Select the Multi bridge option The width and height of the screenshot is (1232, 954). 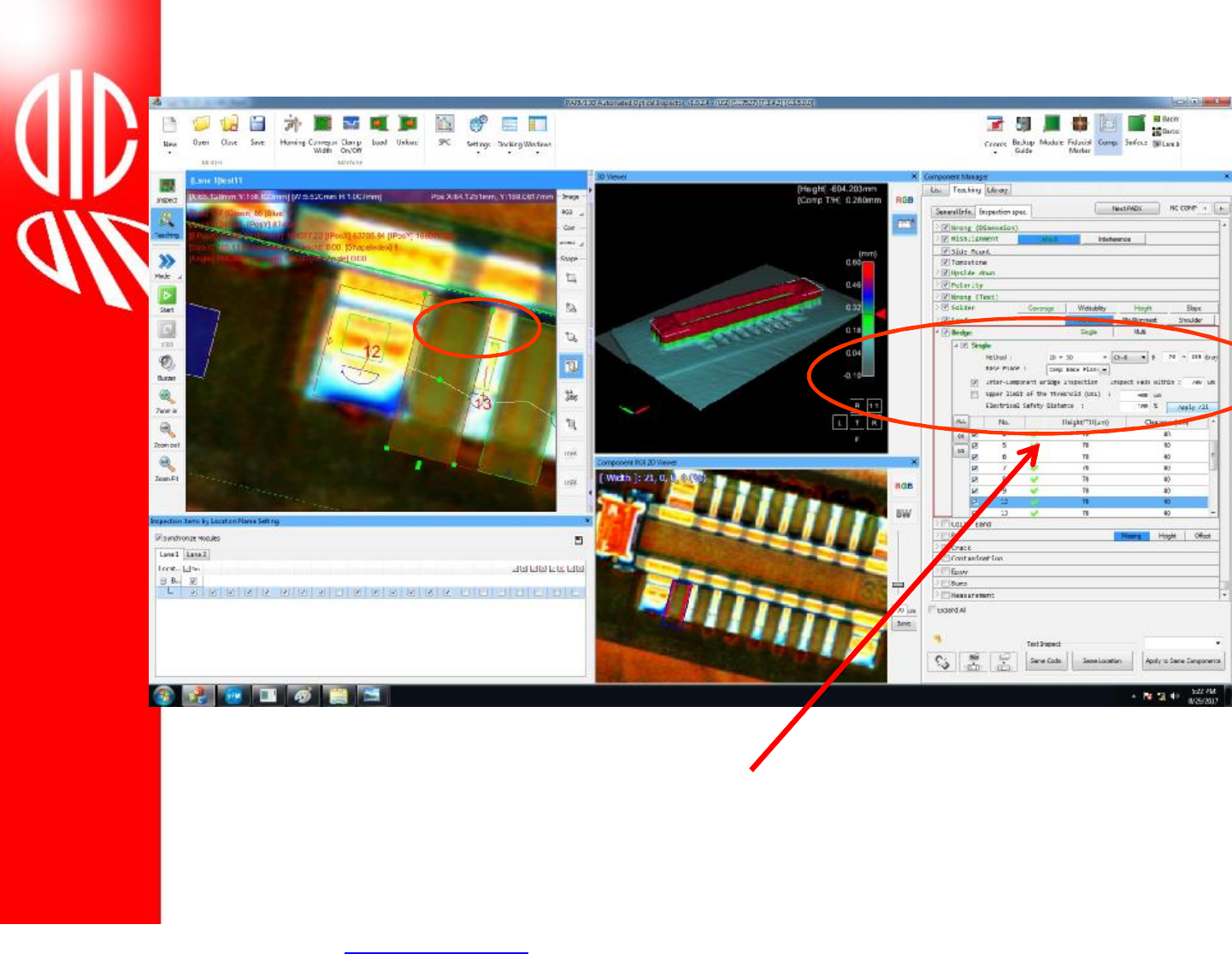pyautogui.click(x=1140, y=333)
